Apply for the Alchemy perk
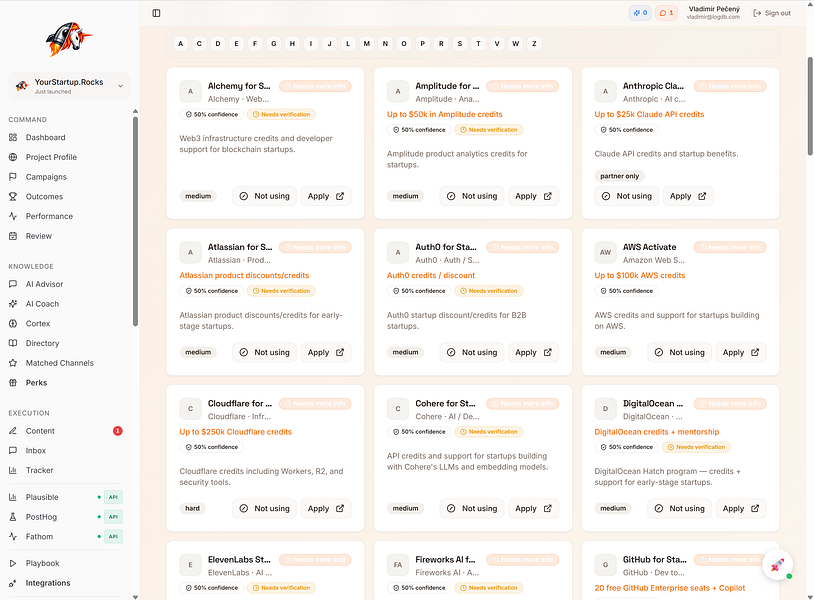The width and height of the screenshot is (814, 600). tap(326, 196)
